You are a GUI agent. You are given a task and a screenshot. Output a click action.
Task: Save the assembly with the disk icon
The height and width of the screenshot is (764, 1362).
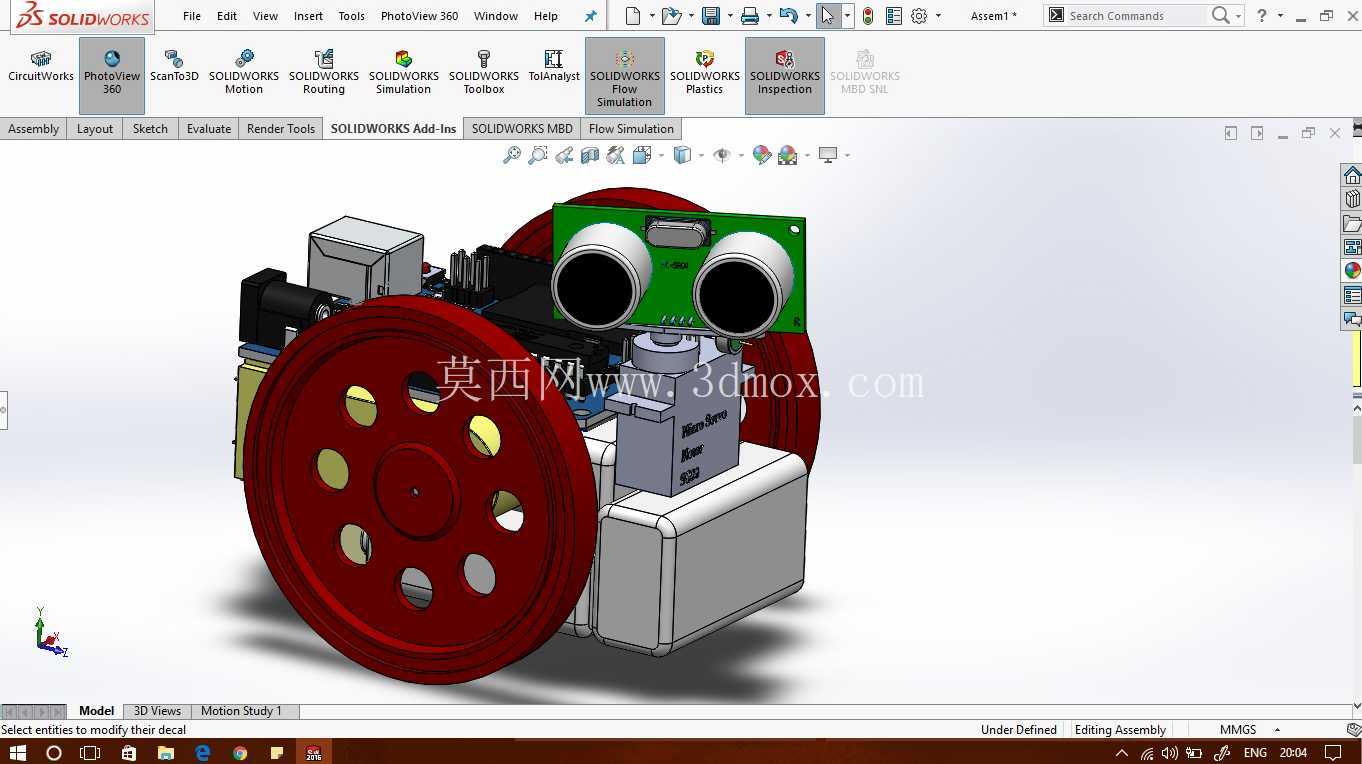(711, 15)
